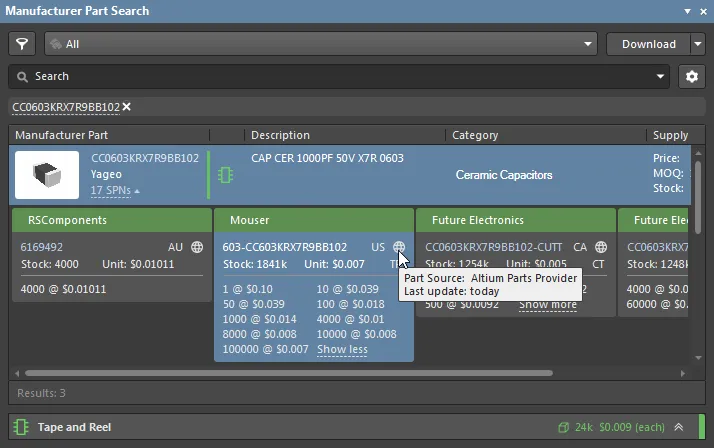This screenshot has width=714, height=448.
Task: Click the Supply column header
Action: pos(670,135)
